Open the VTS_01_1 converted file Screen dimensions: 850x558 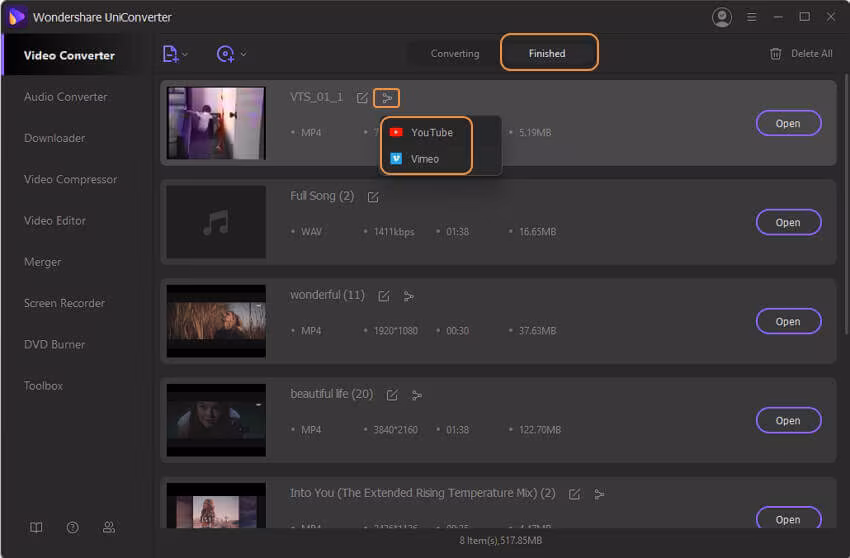(x=788, y=124)
